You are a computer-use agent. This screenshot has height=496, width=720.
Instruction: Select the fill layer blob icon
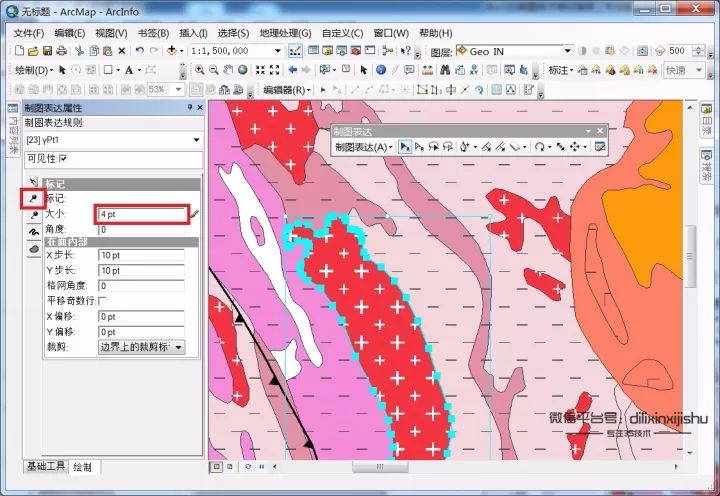(34, 249)
